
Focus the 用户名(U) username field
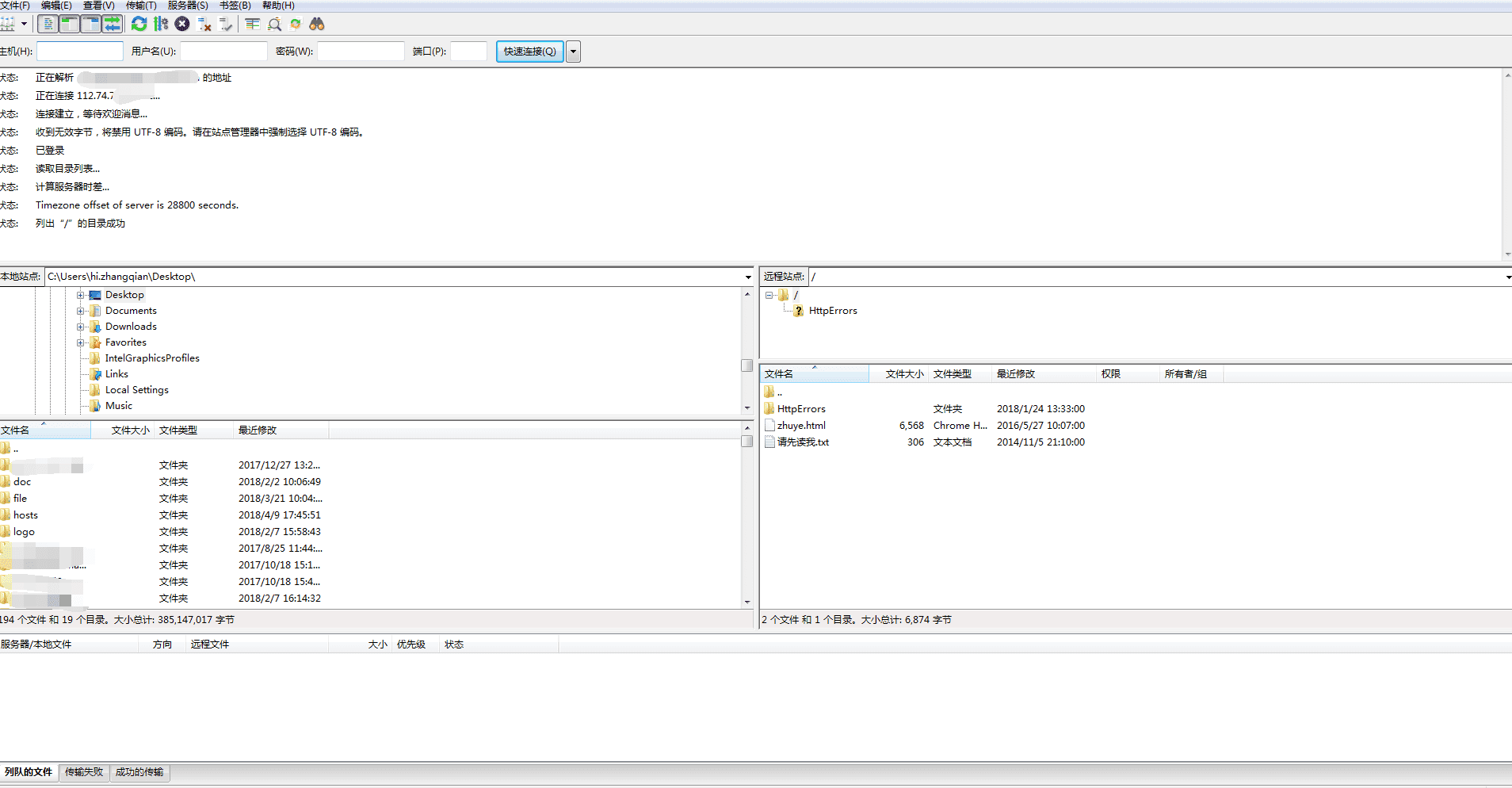pyautogui.click(x=223, y=52)
